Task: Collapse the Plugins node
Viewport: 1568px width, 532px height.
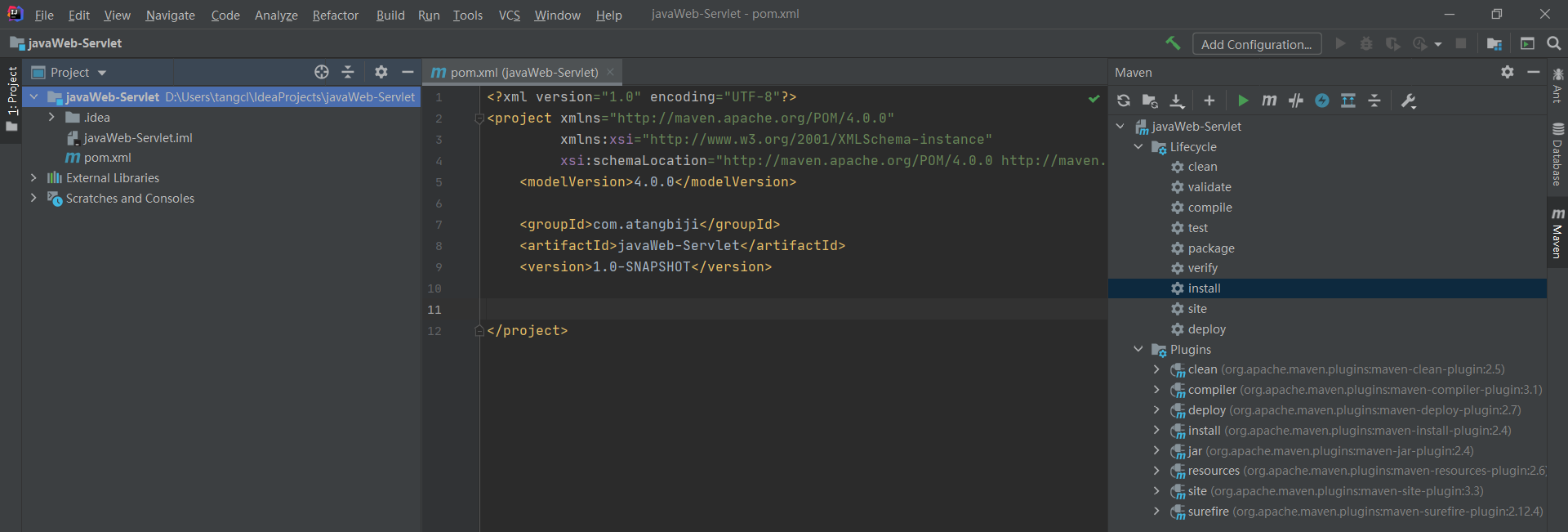Action: (x=1138, y=350)
